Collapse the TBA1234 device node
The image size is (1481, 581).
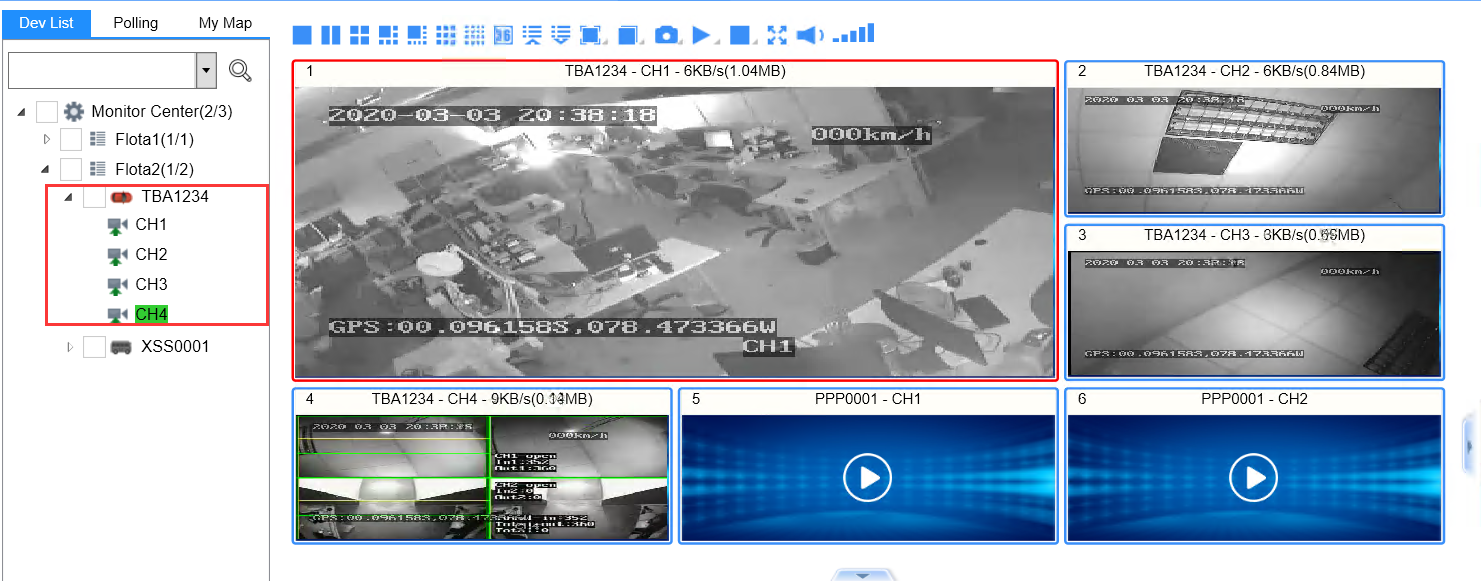69,198
